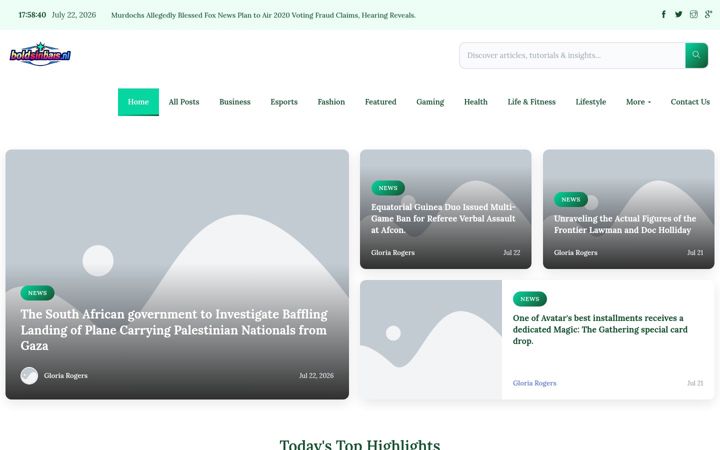Open the Featured category
This screenshot has width=720, height=450.
(380, 102)
